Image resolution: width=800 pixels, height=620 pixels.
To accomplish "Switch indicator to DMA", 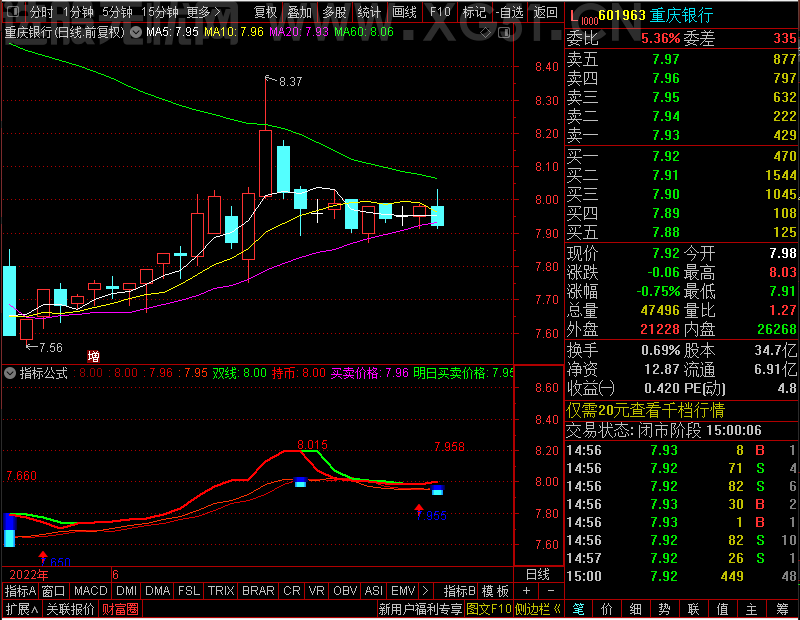I will tap(157, 591).
